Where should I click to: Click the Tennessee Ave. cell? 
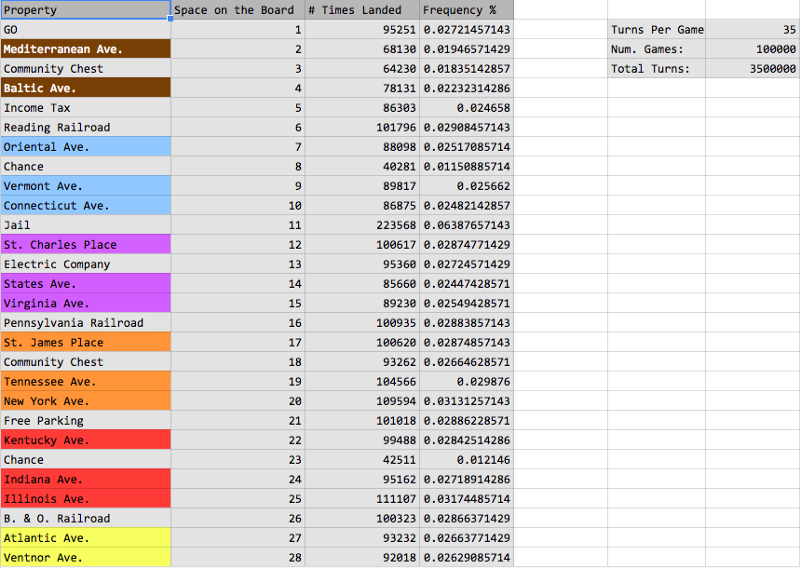(86, 382)
